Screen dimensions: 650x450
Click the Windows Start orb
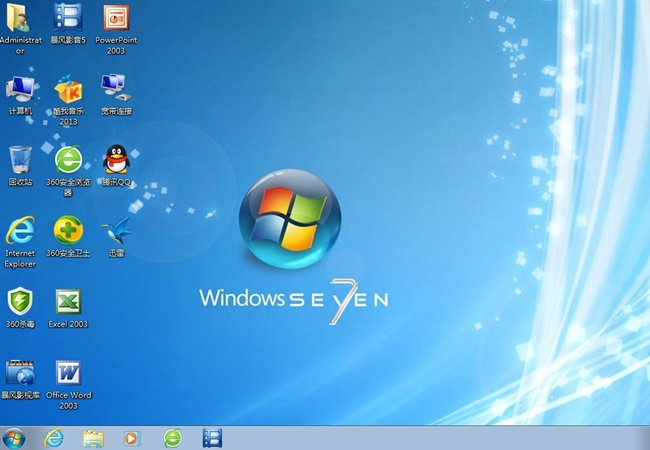point(14,438)
